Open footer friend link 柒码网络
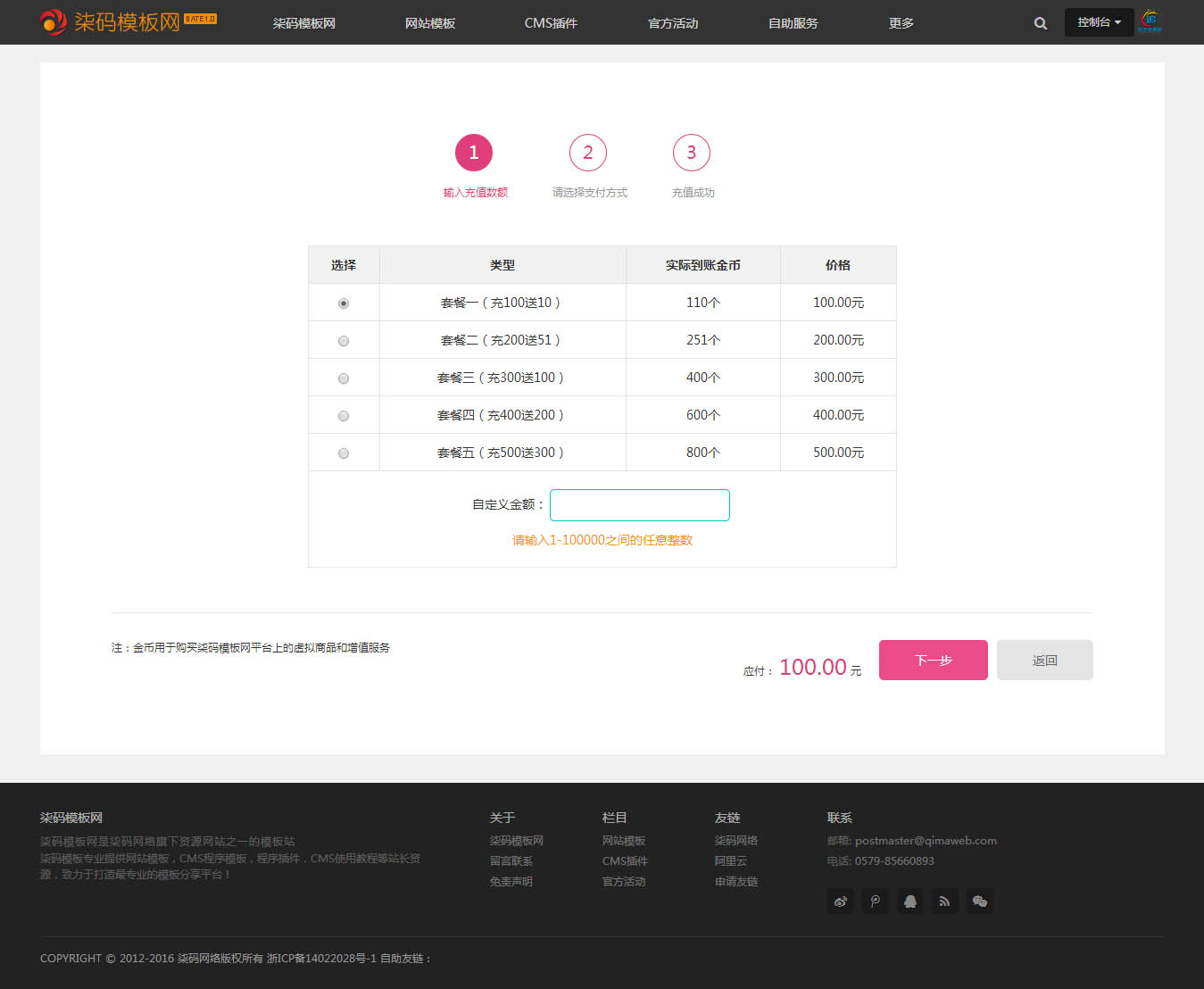The height and width of the screenshot is (989, 1204). [x=736, y=841]
